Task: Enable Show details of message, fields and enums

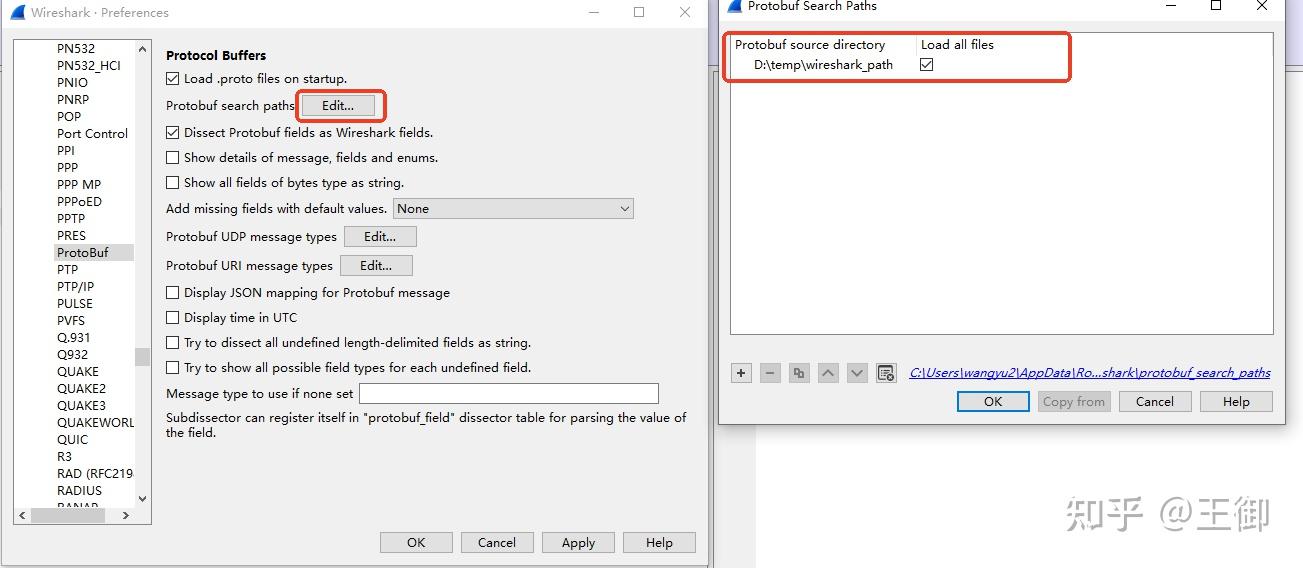Action: pos(173,158)
